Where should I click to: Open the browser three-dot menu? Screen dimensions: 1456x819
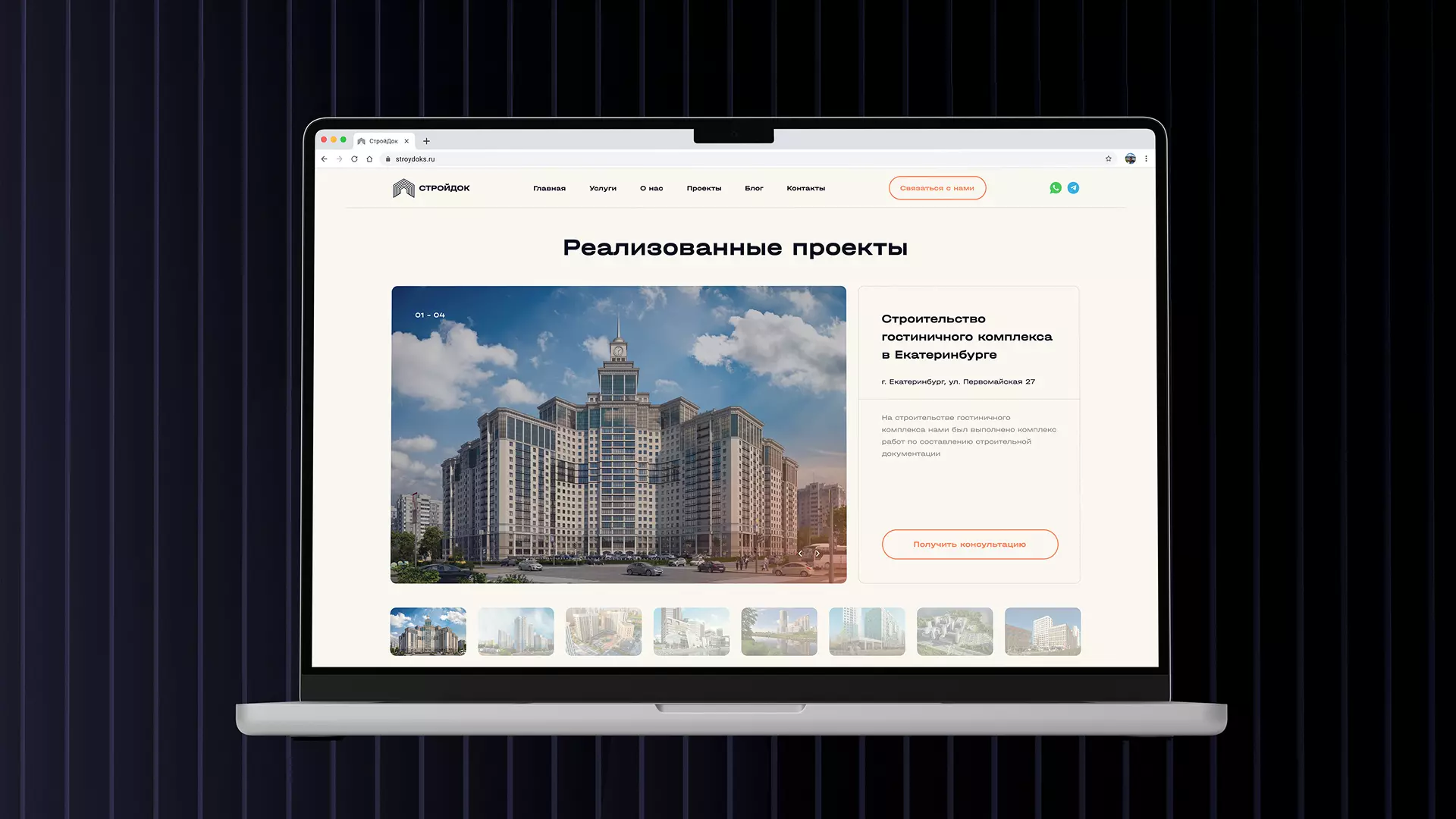pyautogui.click(x=1146, y=159)
